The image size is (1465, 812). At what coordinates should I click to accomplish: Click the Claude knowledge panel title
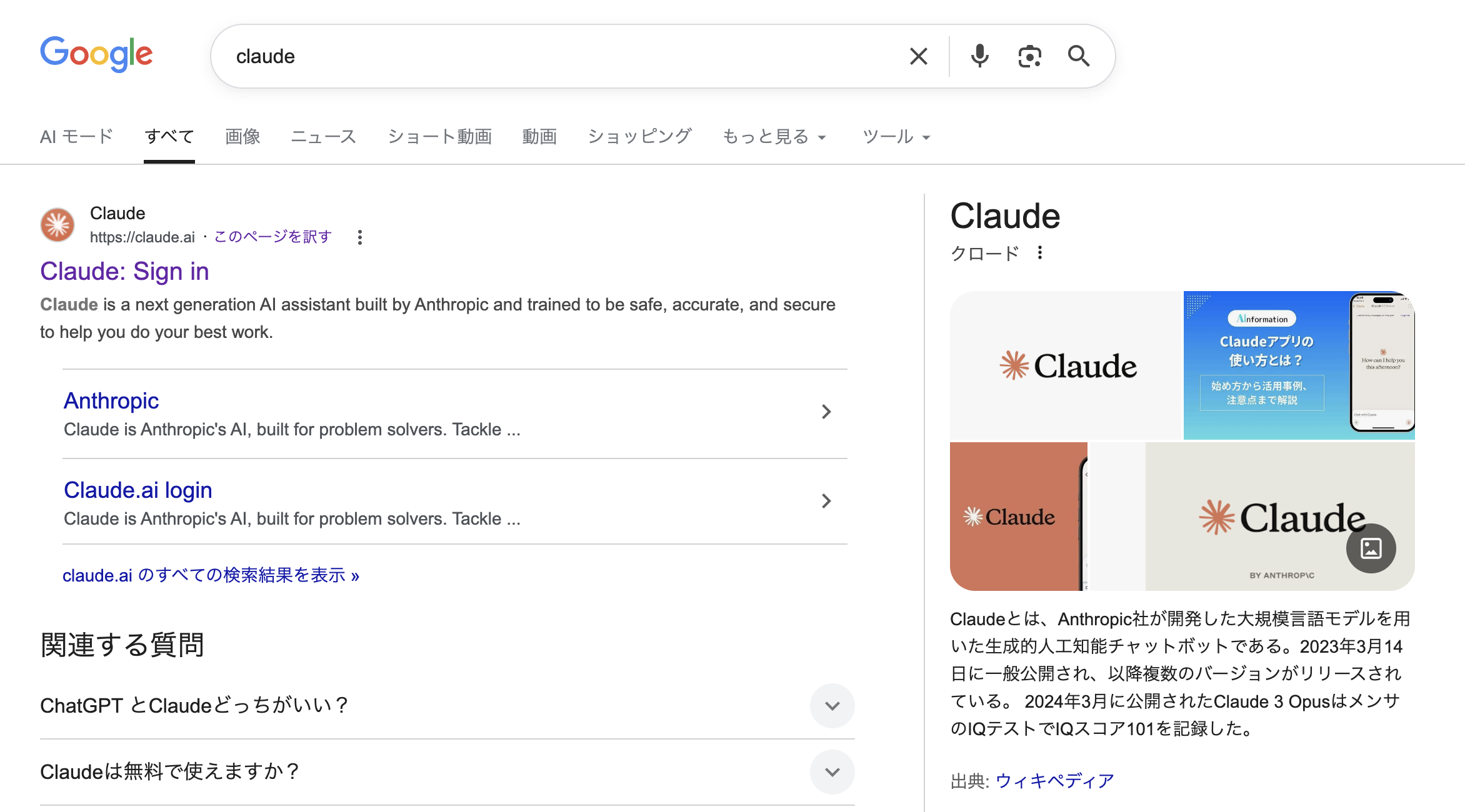[x=1005, y=216]
